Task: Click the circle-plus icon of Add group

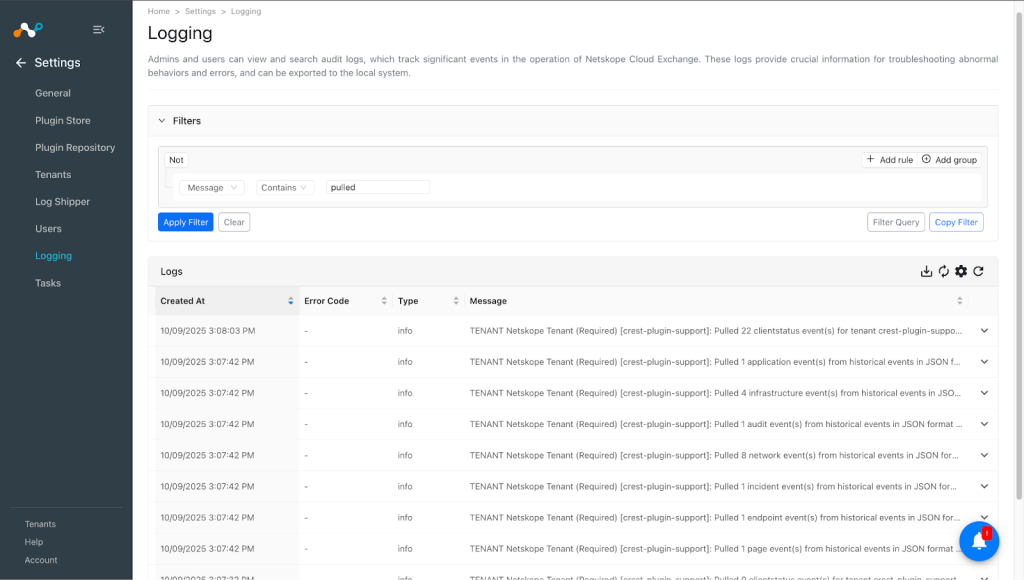Action: pos(926,159)
